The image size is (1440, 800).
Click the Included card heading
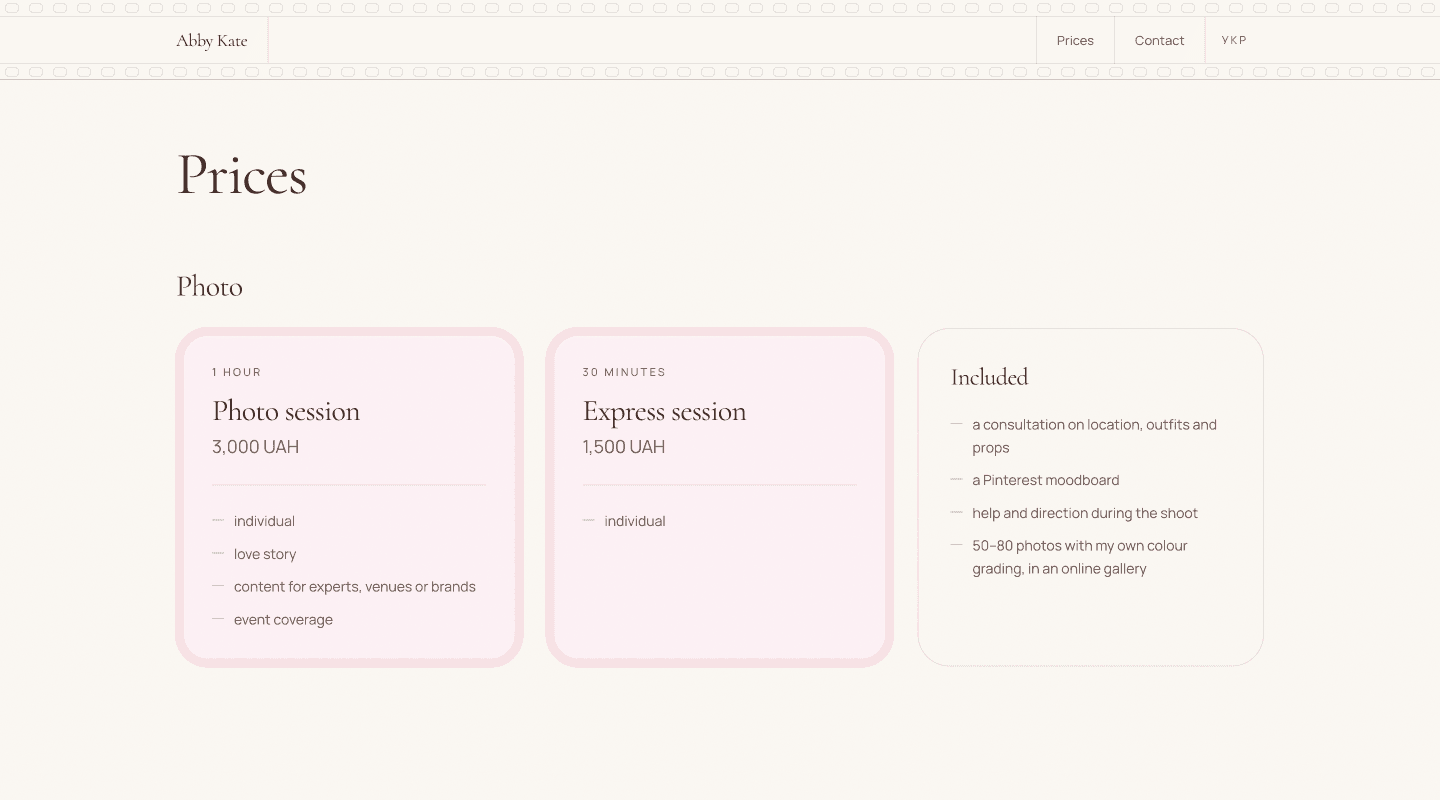[x=989, y=377]
